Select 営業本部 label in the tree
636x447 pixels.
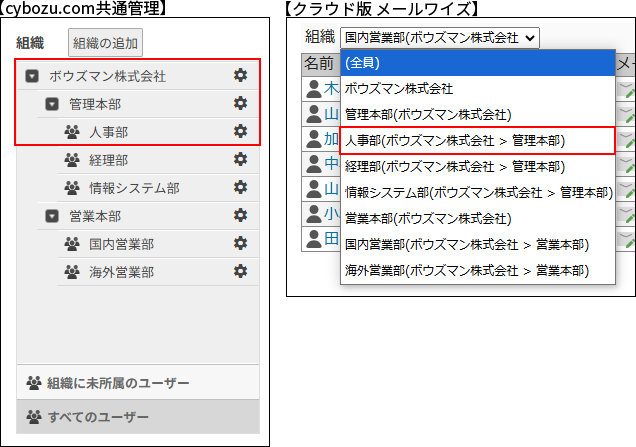pyautogui.click(x=95, y=216)
